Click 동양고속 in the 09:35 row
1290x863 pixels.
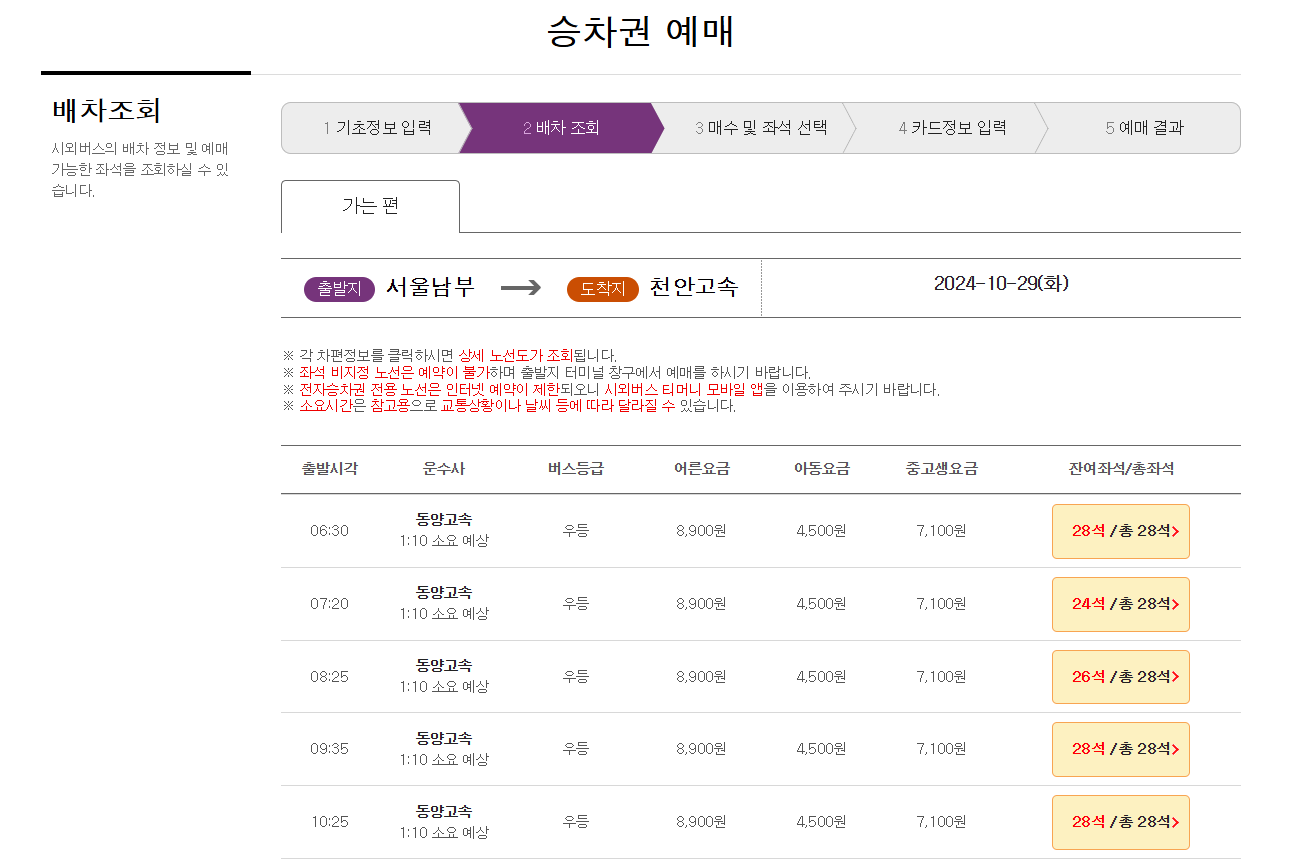(444, 738)
